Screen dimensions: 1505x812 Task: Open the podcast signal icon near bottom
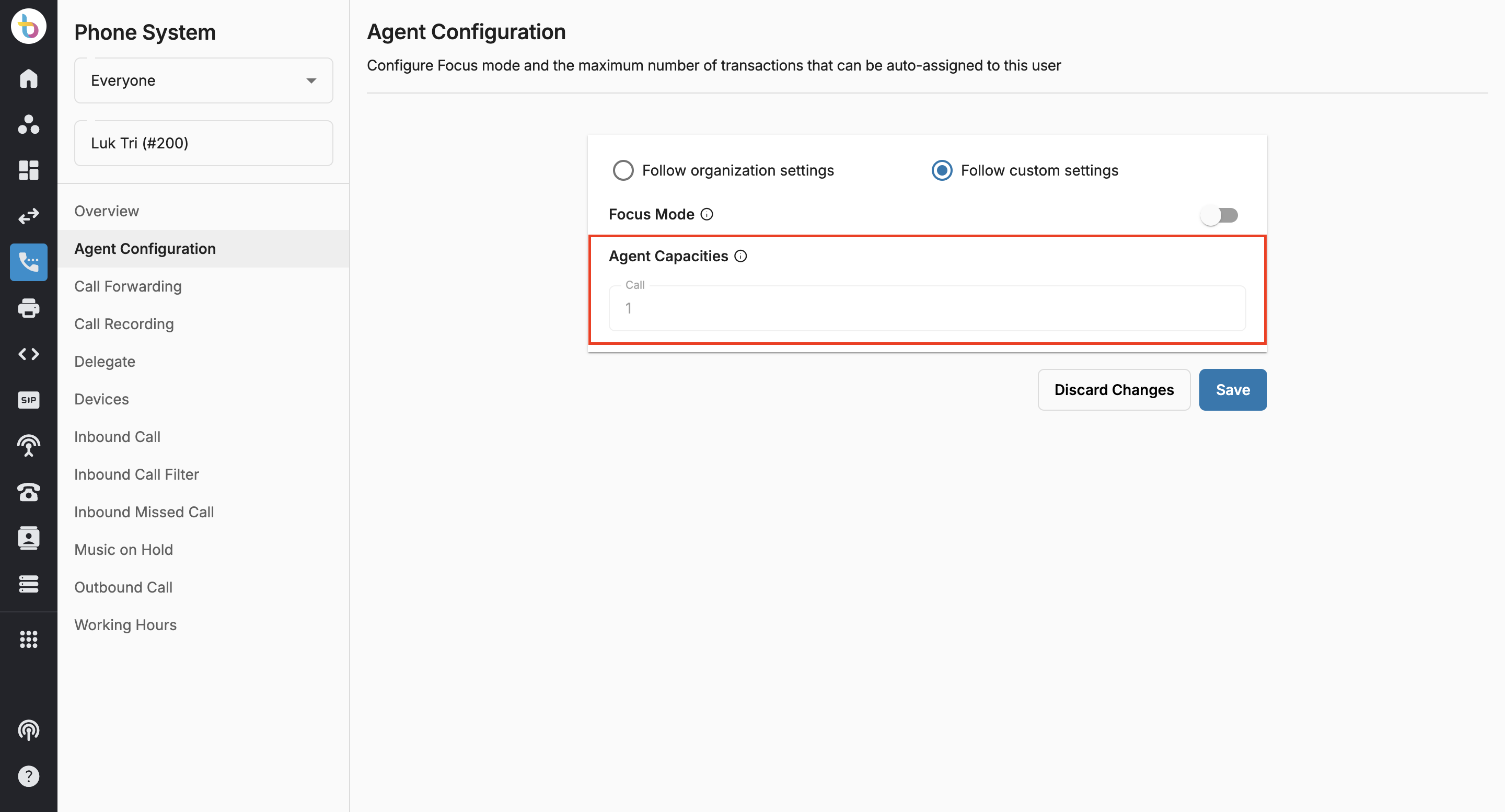click(x=28, y=730)
